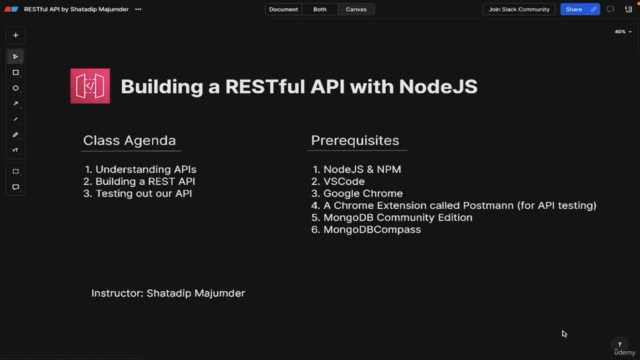The width and height of the screenshot is (640, 360).
Task: Click the Instructor: Shatadip Majumder text
Action: click(168, 293)
